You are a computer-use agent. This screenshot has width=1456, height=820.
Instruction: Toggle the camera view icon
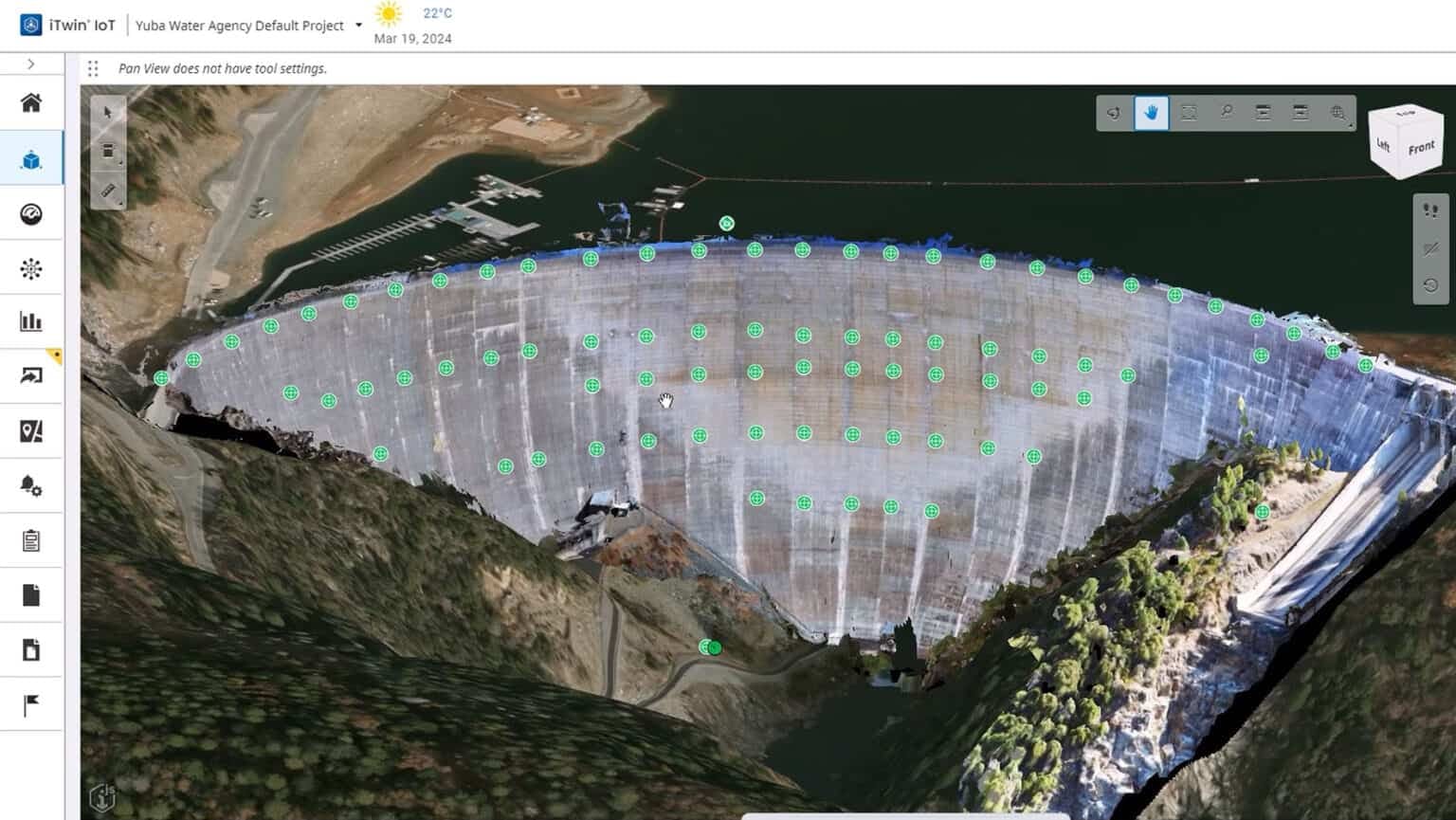click(1430, 248)
